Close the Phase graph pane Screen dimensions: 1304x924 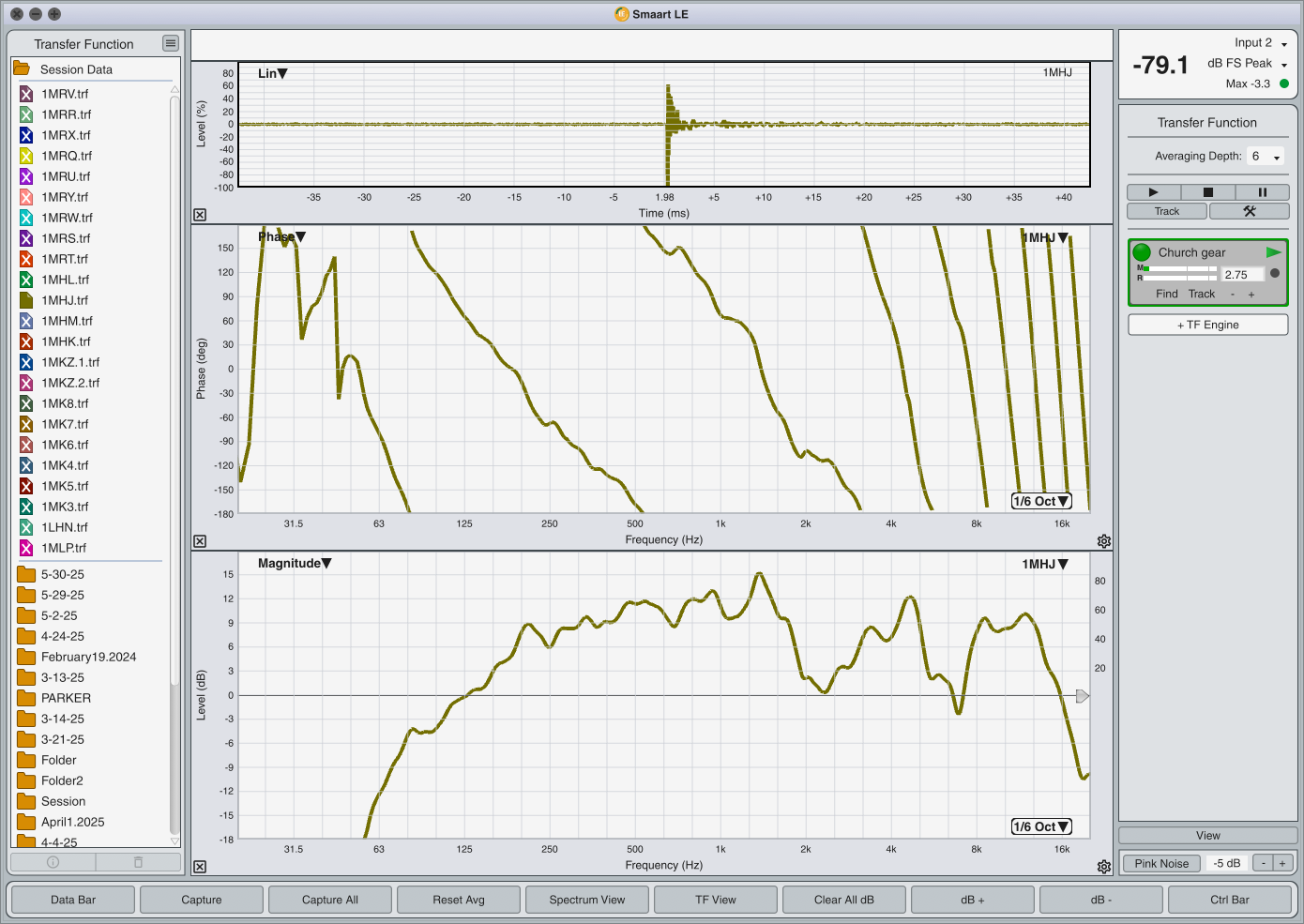[x=200, y=541]
